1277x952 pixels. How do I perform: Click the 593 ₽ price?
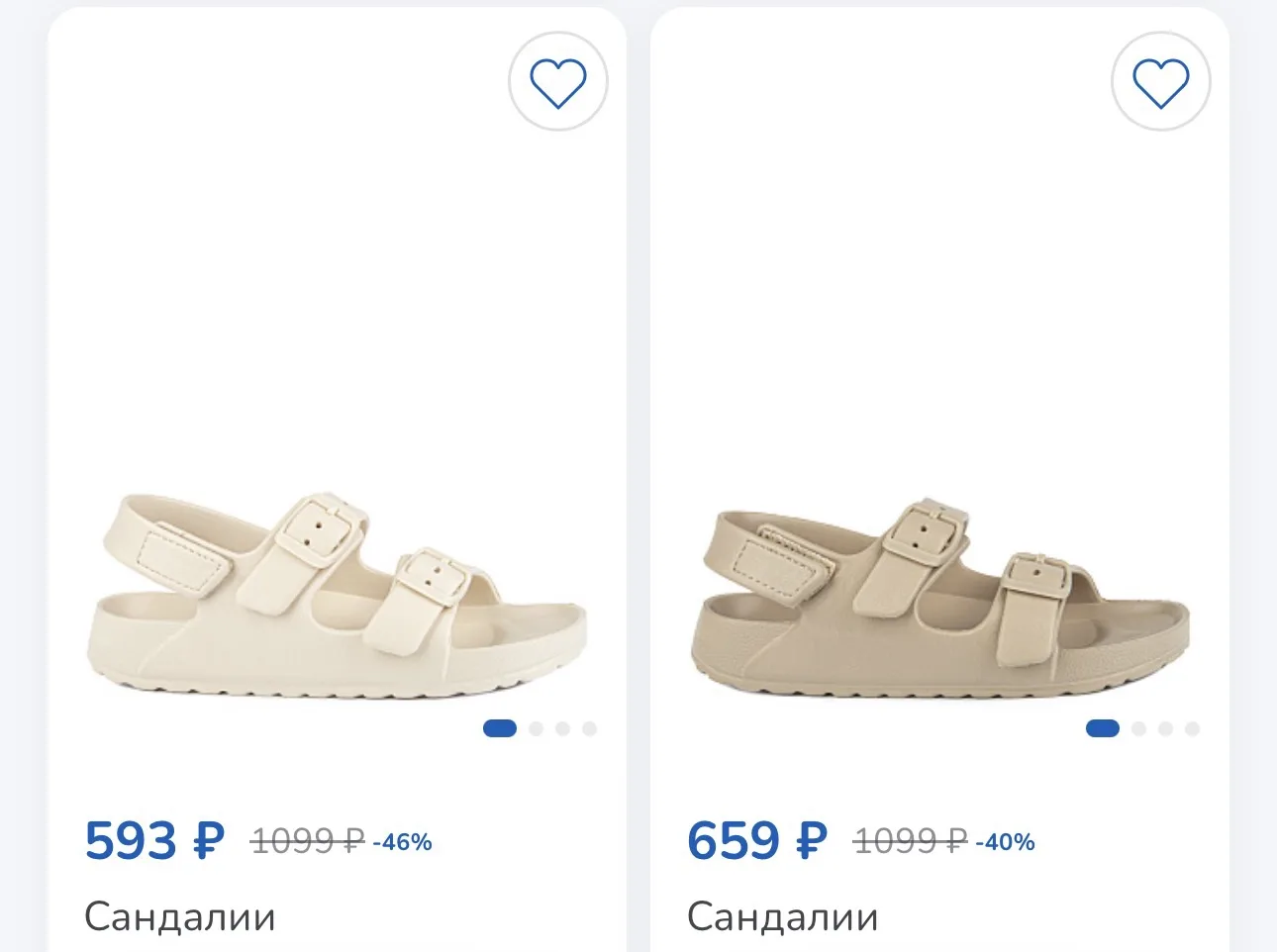[155, 841]
